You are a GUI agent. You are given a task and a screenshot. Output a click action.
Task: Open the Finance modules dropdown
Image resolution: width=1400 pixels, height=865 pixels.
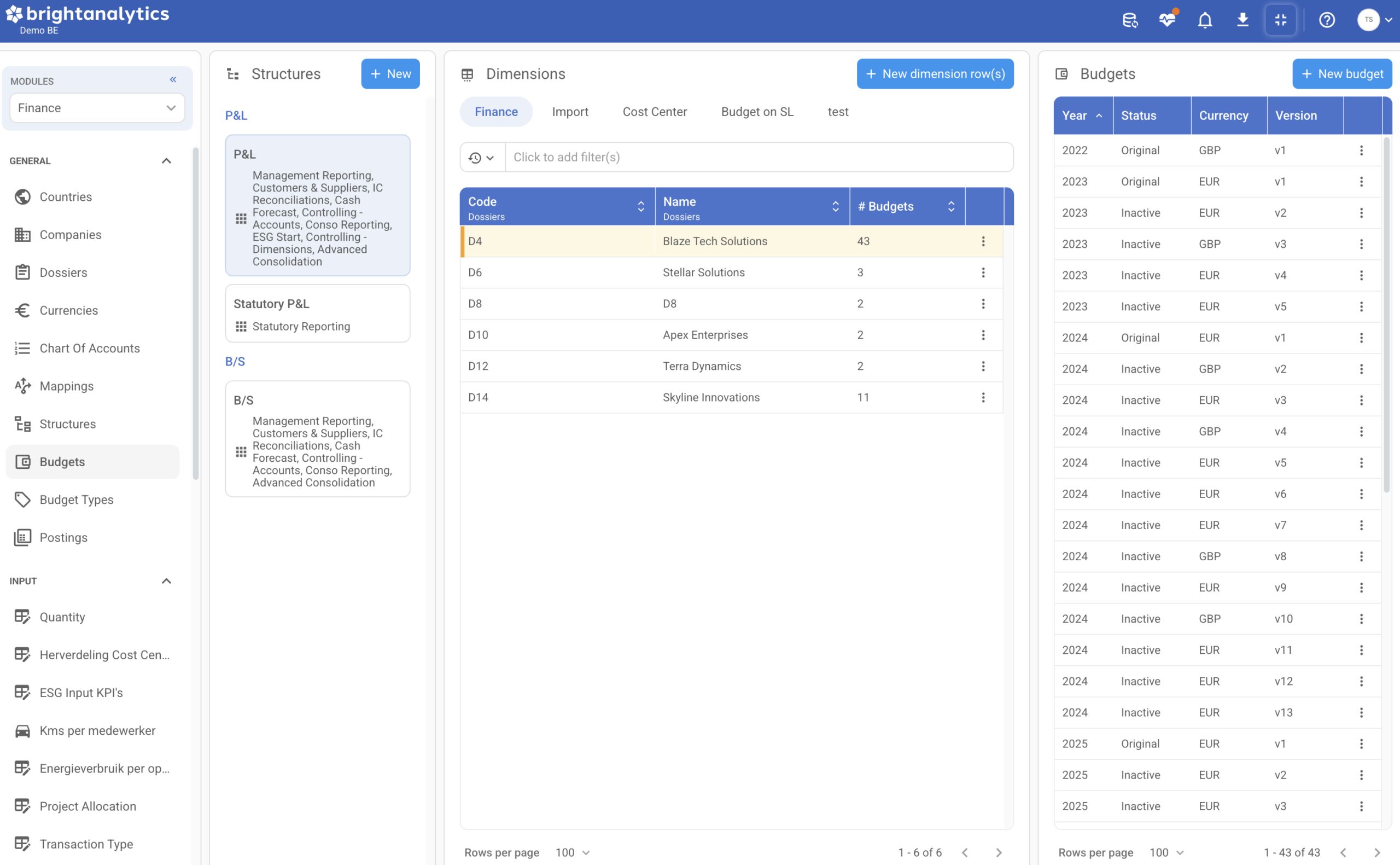[x=97, y=108]
